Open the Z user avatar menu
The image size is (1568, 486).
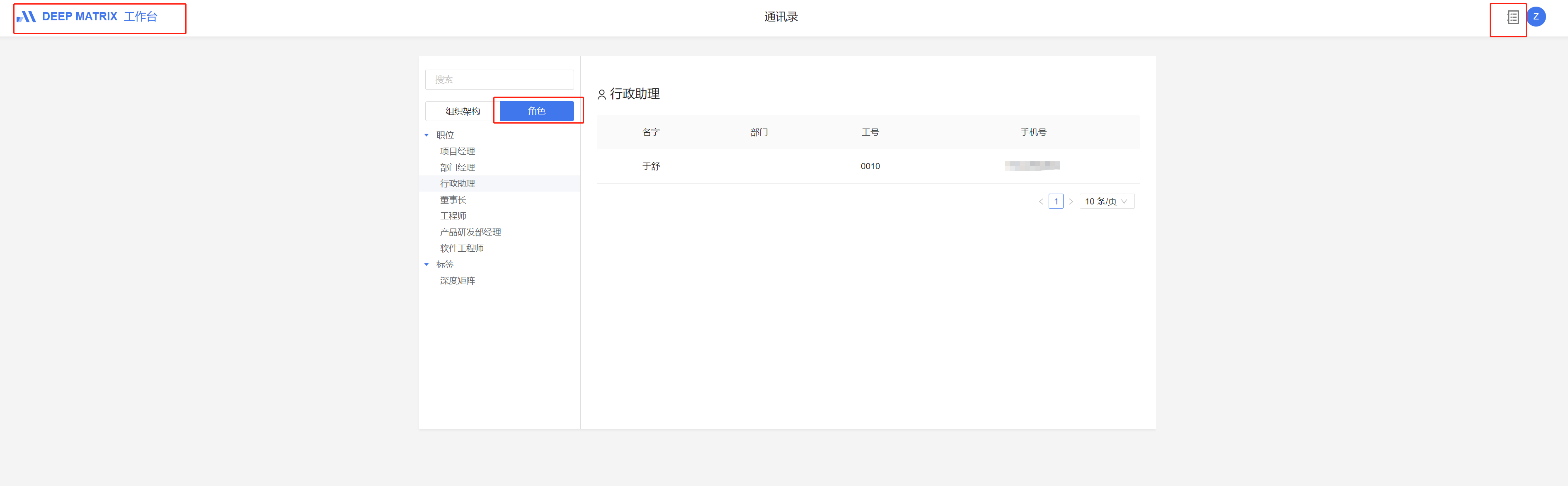(1536, 17)
